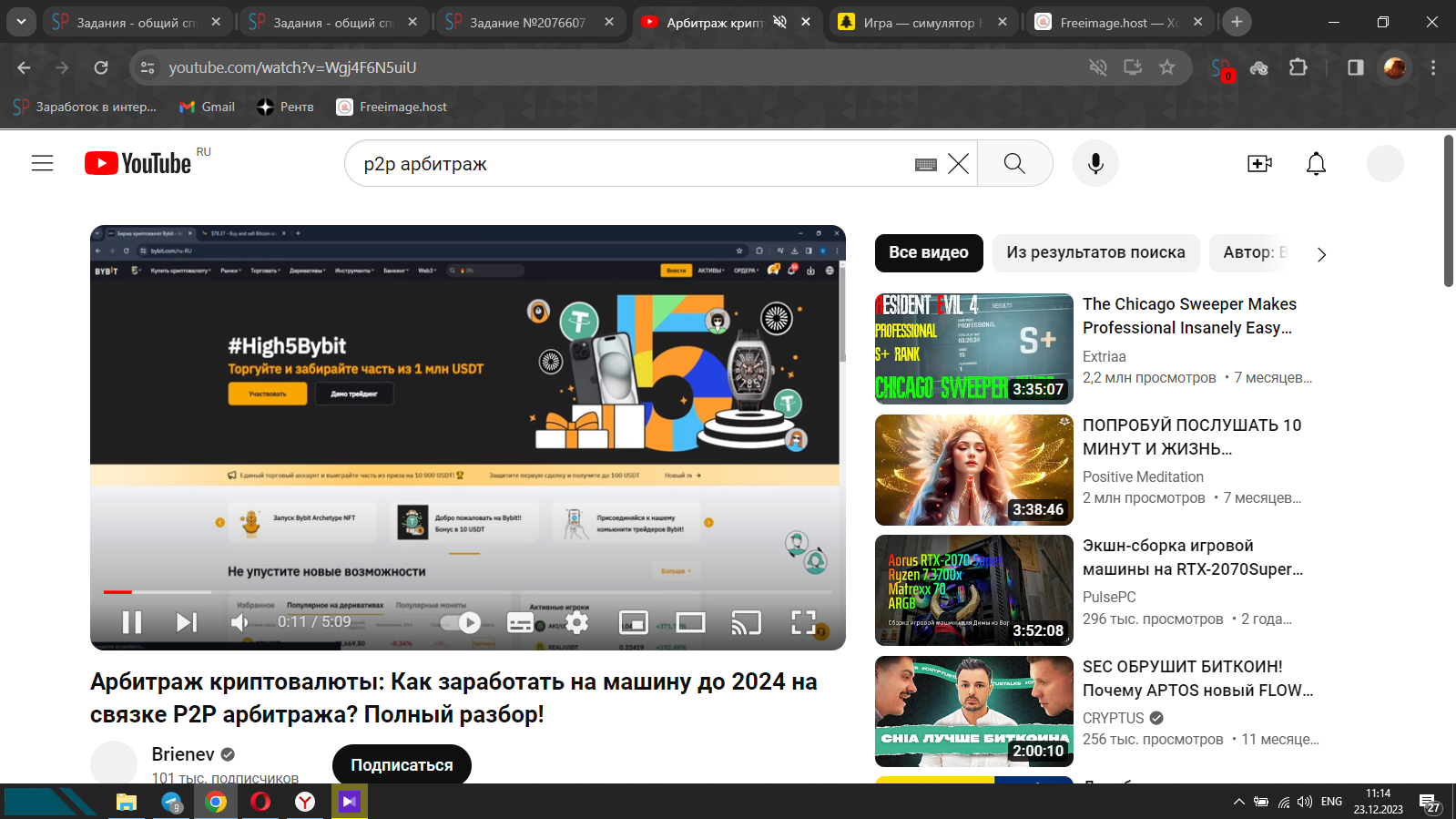Open Opera browser from taskbar

click(x=260, y=802)
